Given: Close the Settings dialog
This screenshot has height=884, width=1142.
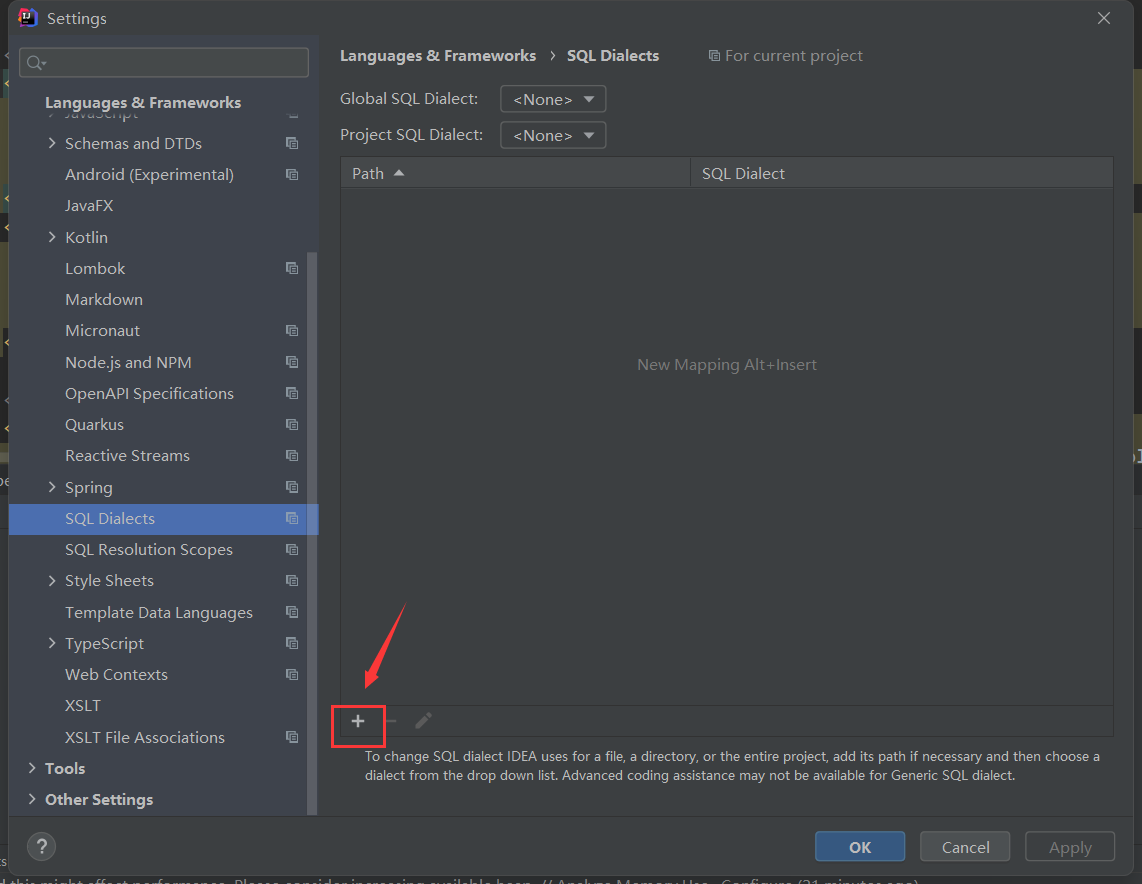Looking at the screenshot, I should (x=1104, y=18).
